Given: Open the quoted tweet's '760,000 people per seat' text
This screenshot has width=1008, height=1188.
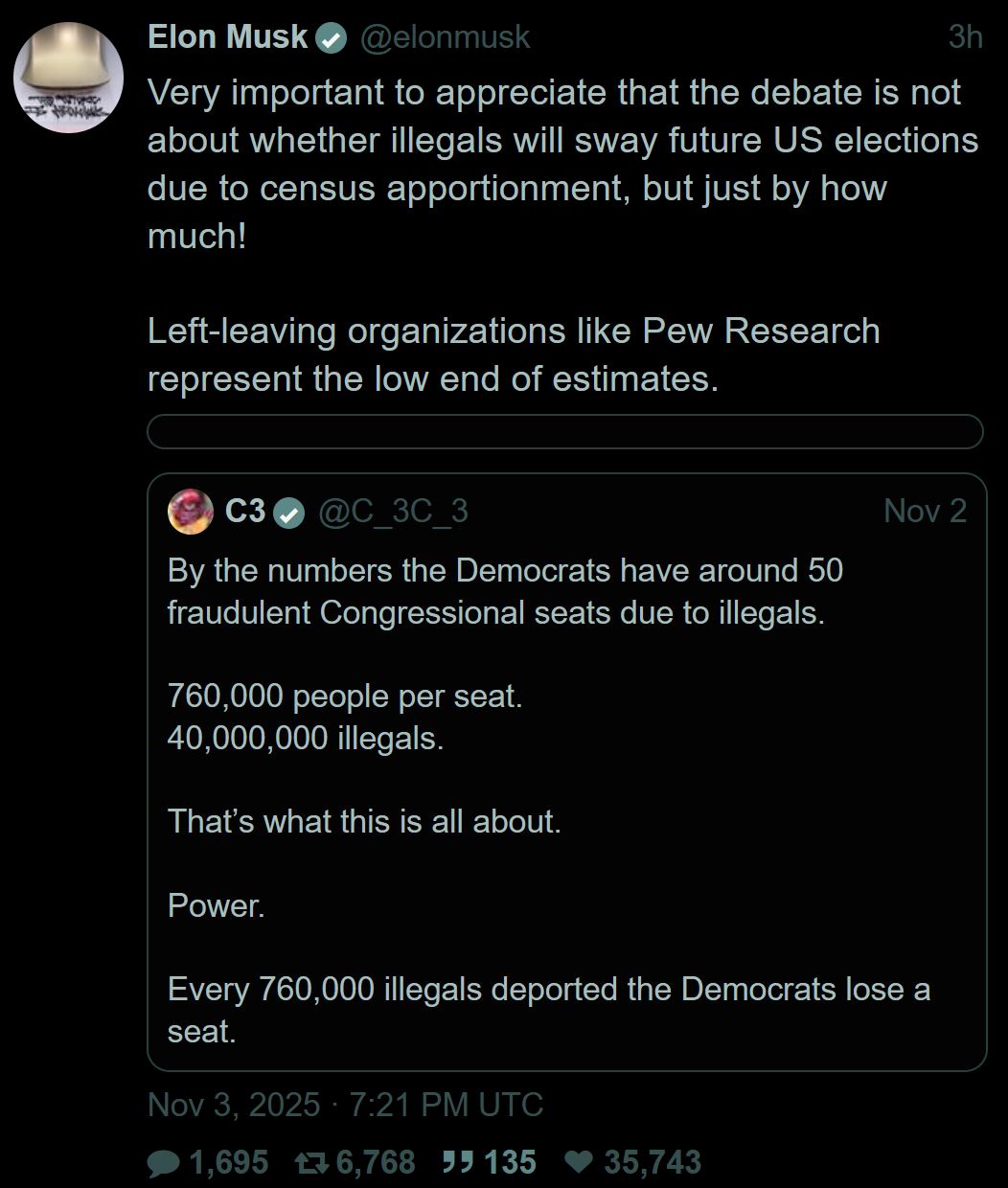Looking at the screenshot, I should pyautogui.click(x=345, y=696).
